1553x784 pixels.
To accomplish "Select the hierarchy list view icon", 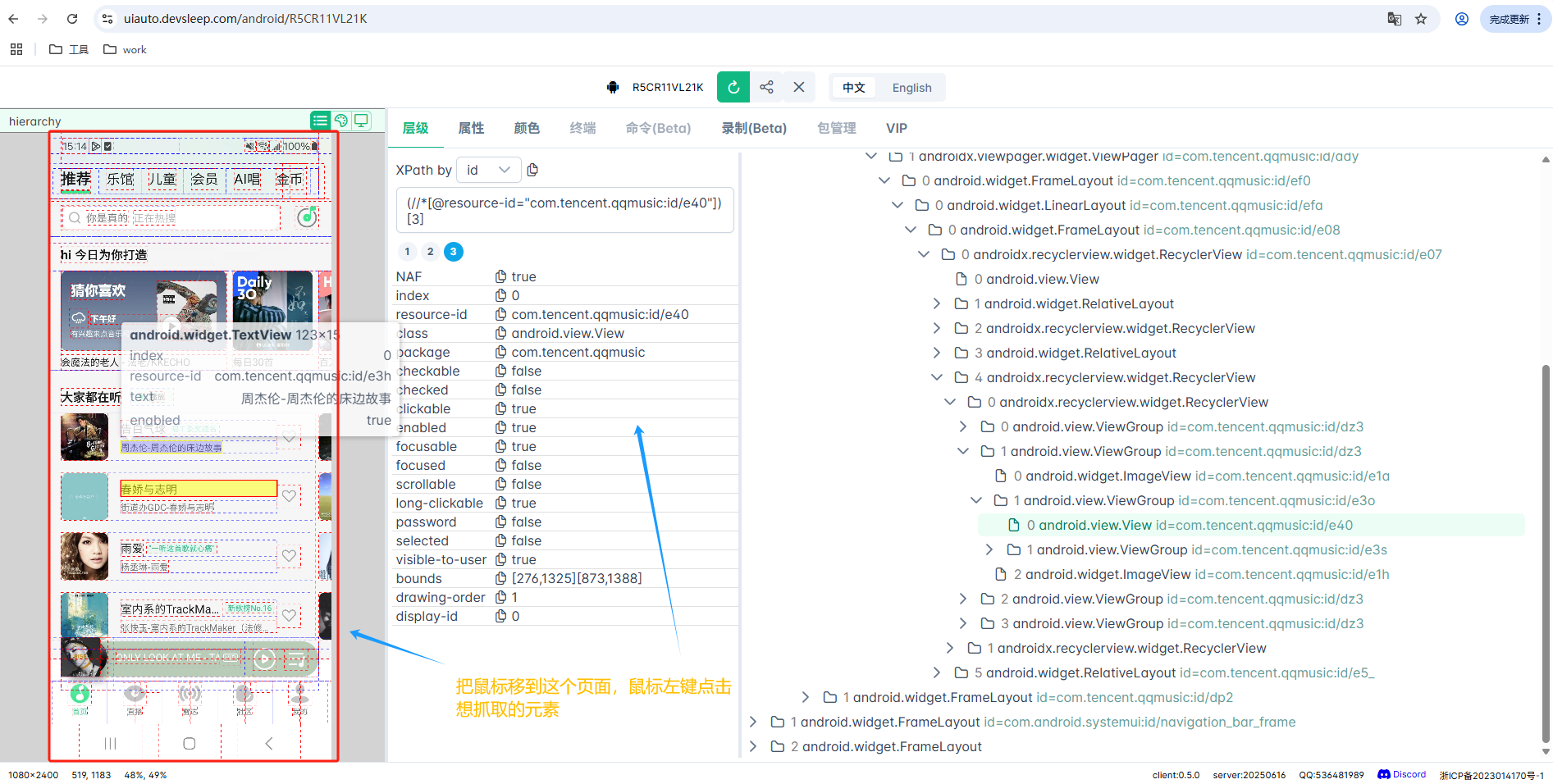I will click(320, 120).
